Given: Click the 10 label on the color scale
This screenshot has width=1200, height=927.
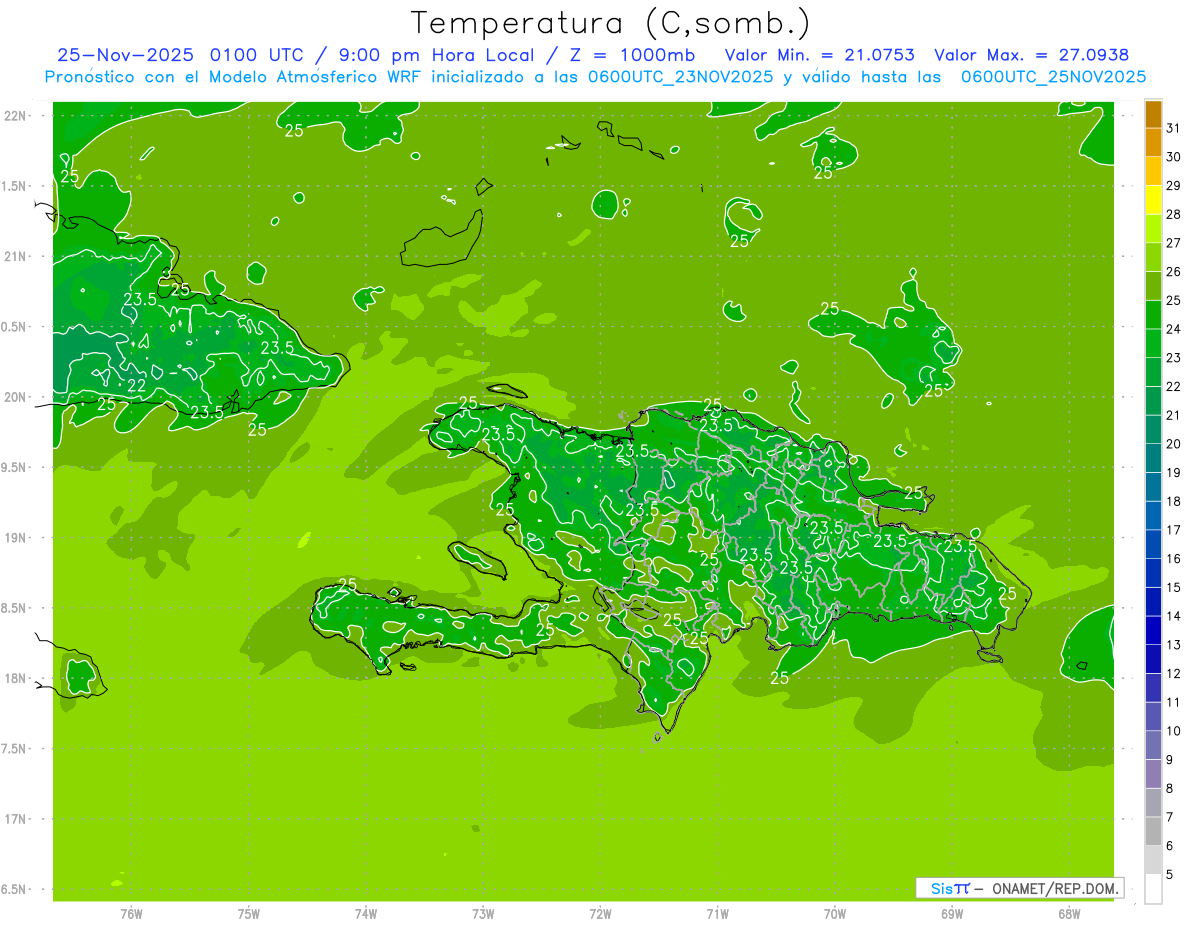Looking at the screenshot, I should click(1173, 731).
